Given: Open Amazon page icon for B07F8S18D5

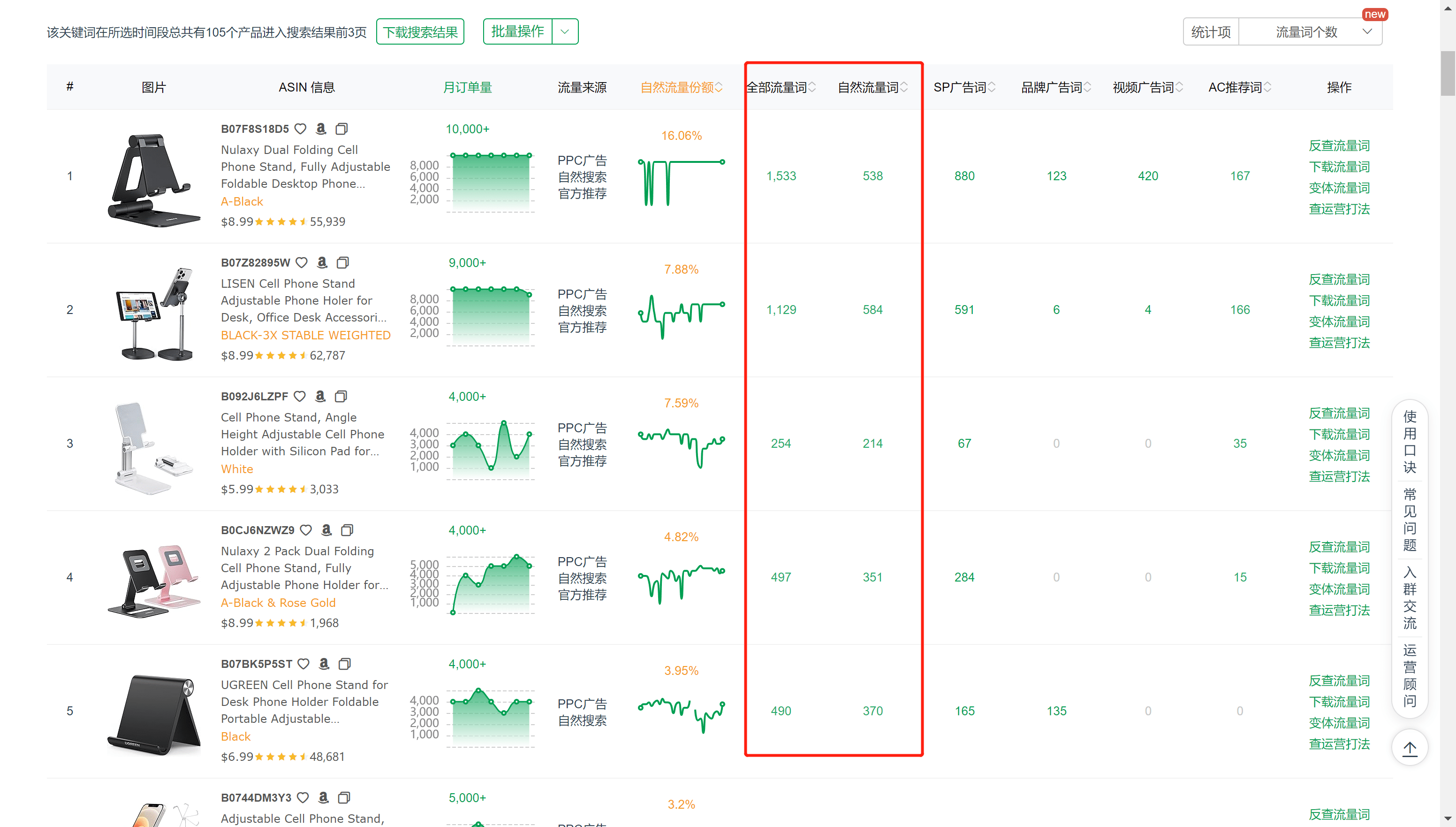Looking at the screenshot, I should (x=321, y=129).
